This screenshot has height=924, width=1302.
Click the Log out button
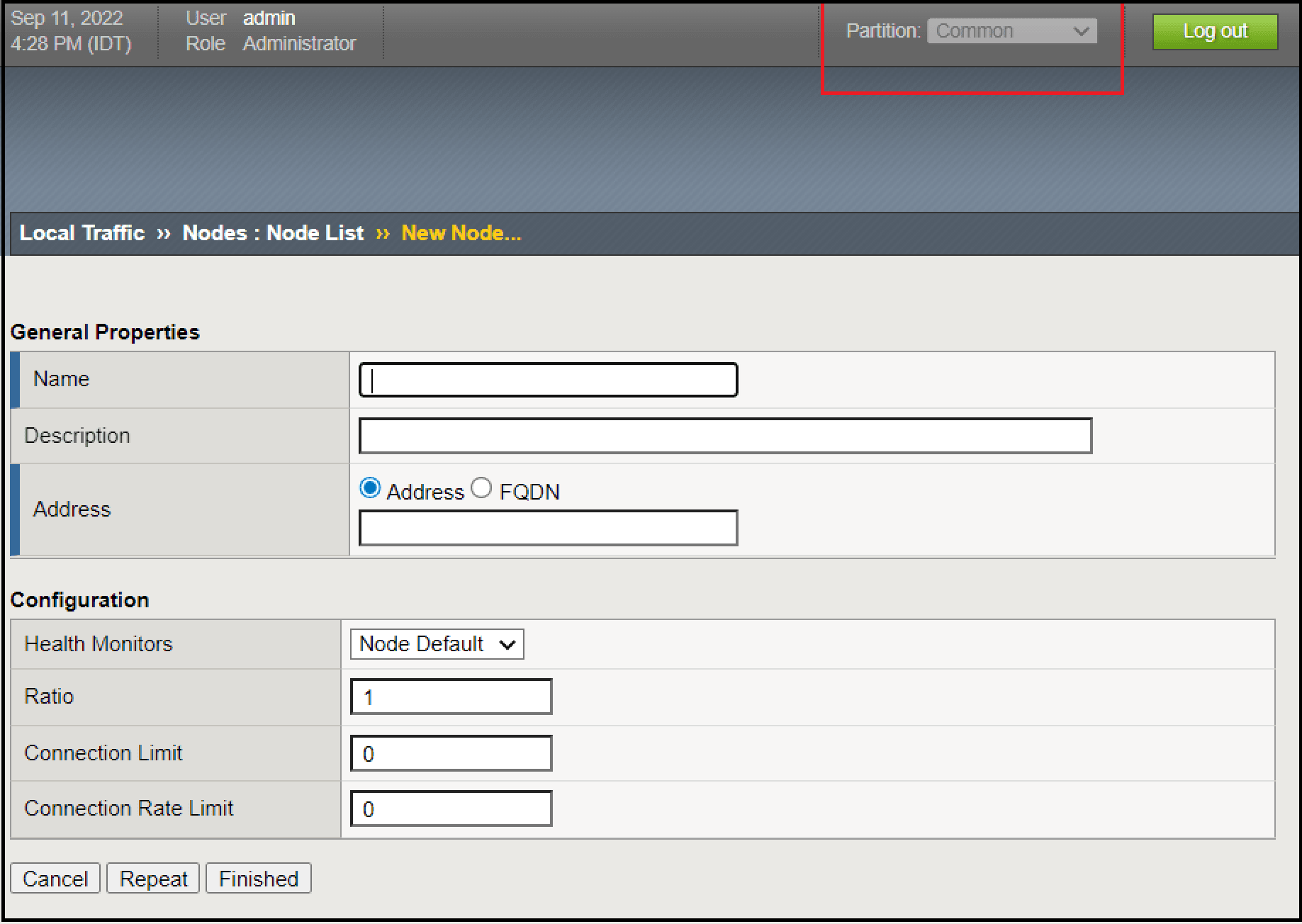(x=1214, y=31)
